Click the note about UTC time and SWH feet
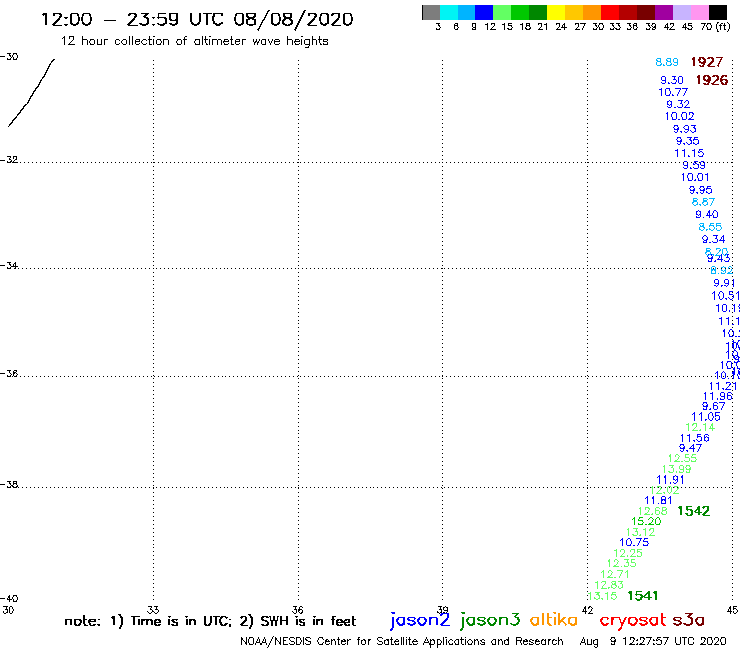Viewport: 740px width, 650px height. click(x=210, y=621)
